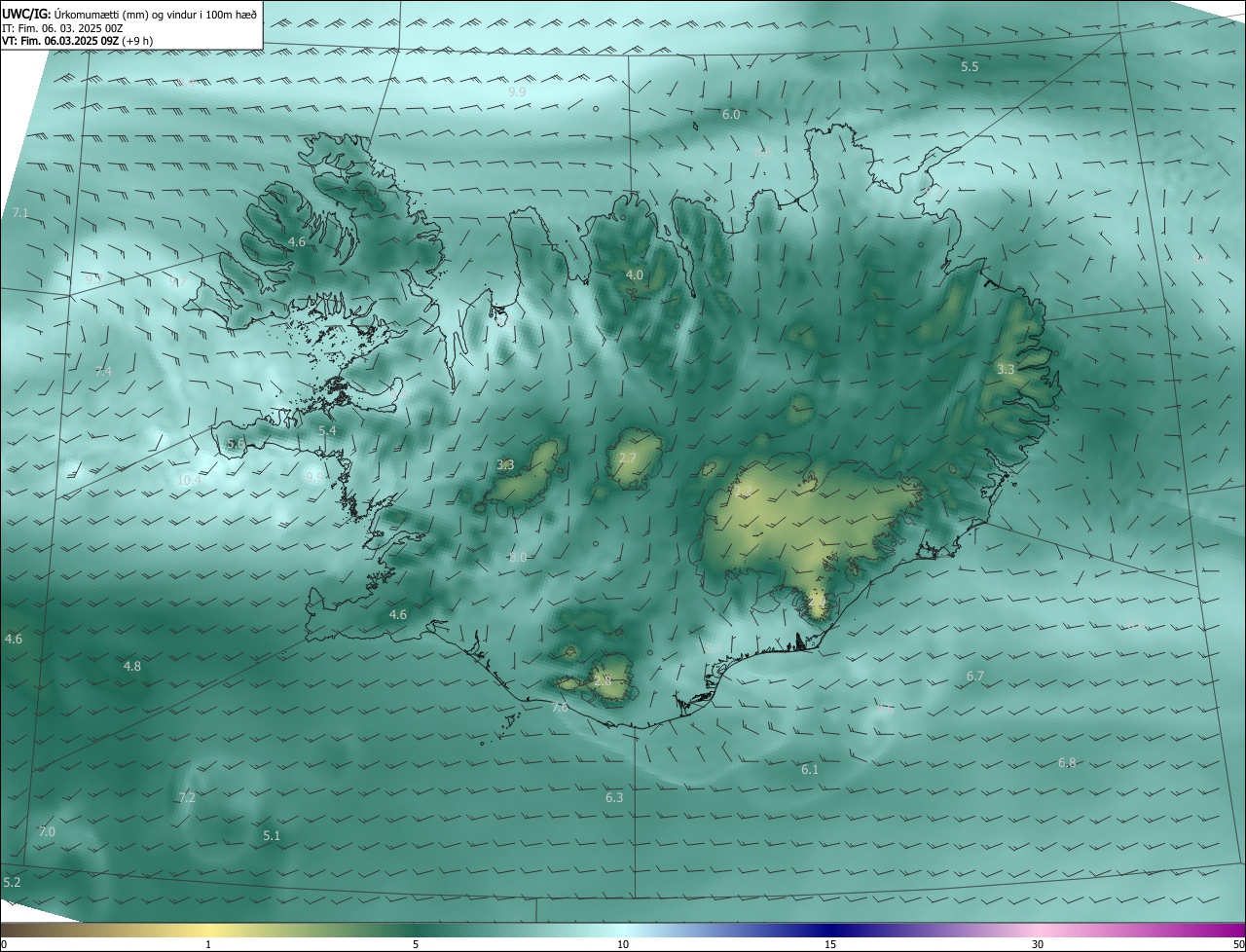The height and width of the screenshot is (952, 1246).
Task: Click the 5.2 value label on the map
Action: click(x=12, y=883)
